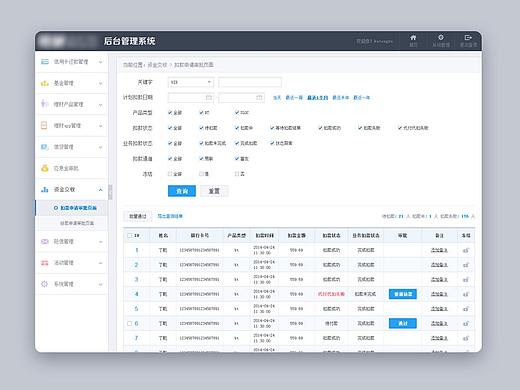This screenshot has width=520, height=390.
Task: Open calendar picker in the end date field
Action: point(259,98)
